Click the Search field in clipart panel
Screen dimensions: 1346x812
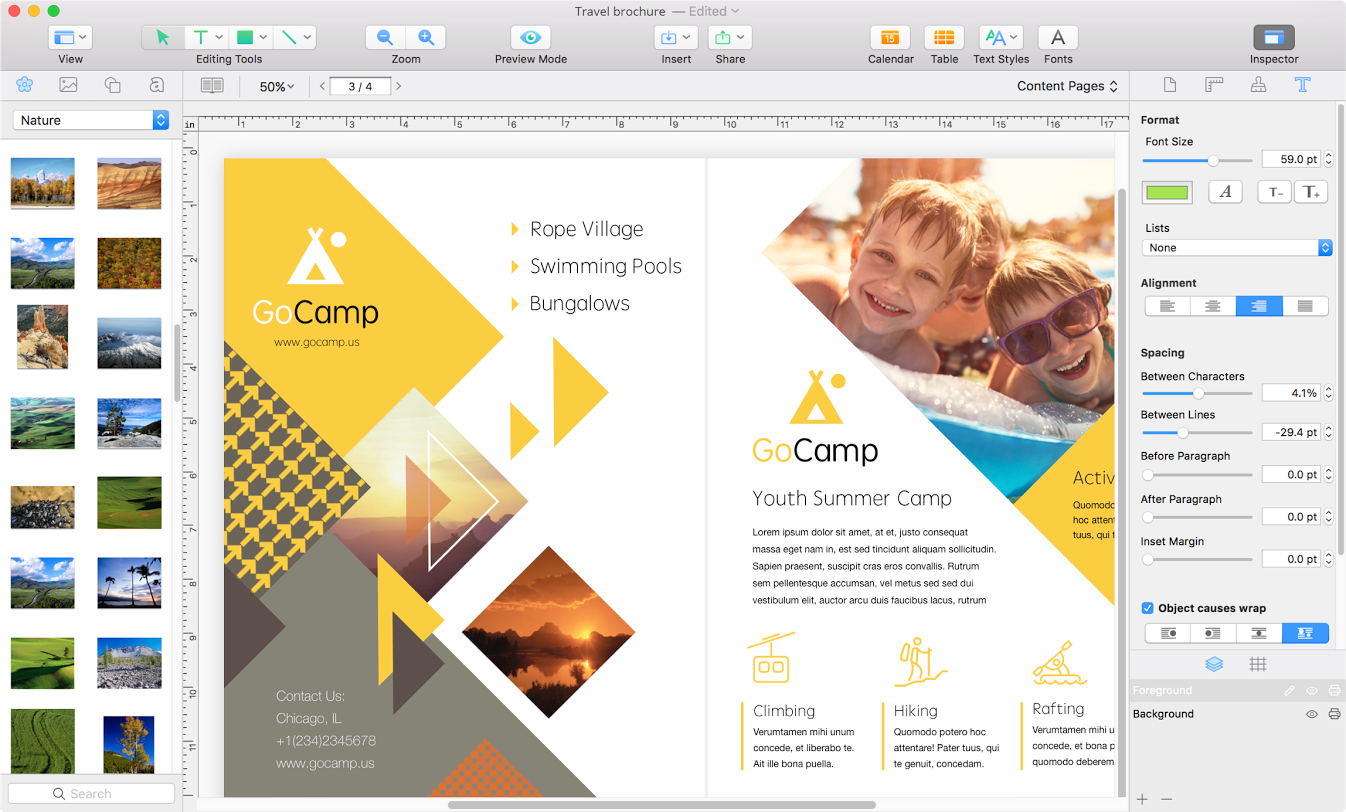(91, 794)
